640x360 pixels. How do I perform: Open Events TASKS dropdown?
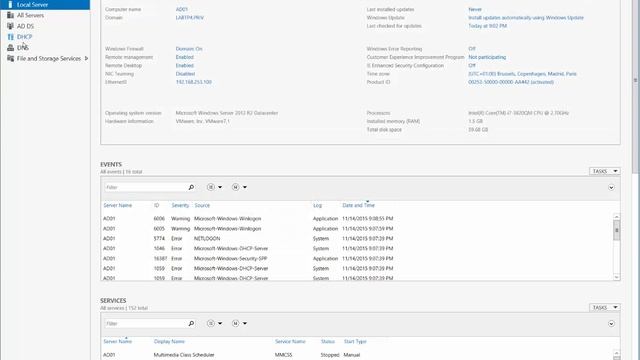[x=604, y=171]
